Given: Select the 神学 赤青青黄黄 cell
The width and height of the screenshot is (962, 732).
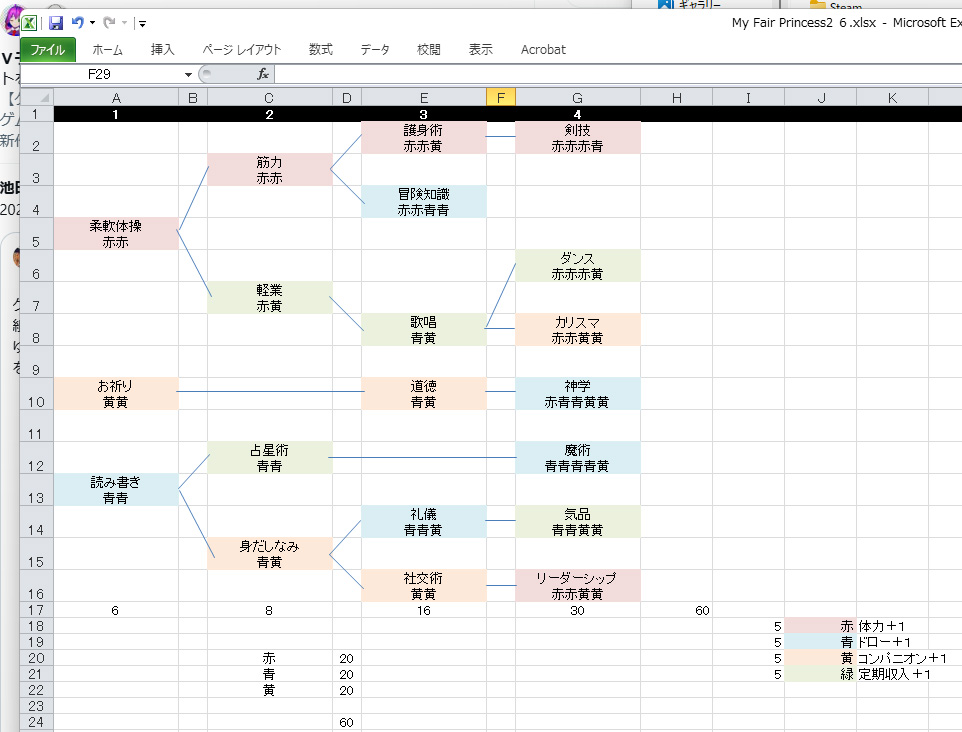Looking at the screenshot, I should pos(577,393).
